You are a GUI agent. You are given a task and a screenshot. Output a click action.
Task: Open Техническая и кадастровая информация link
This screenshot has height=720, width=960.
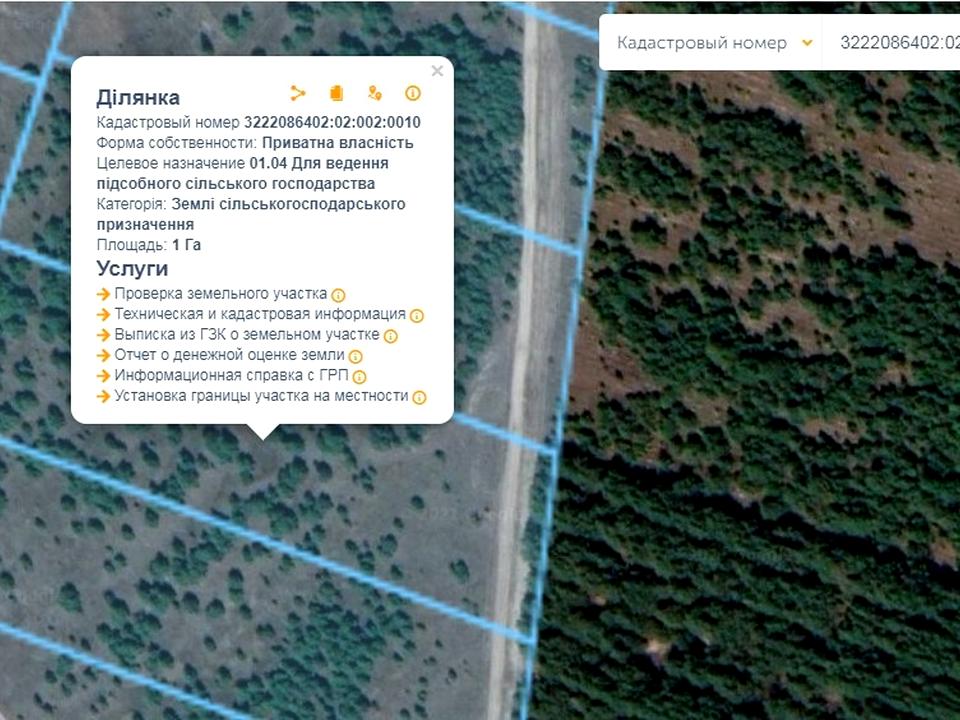(260, 314)
